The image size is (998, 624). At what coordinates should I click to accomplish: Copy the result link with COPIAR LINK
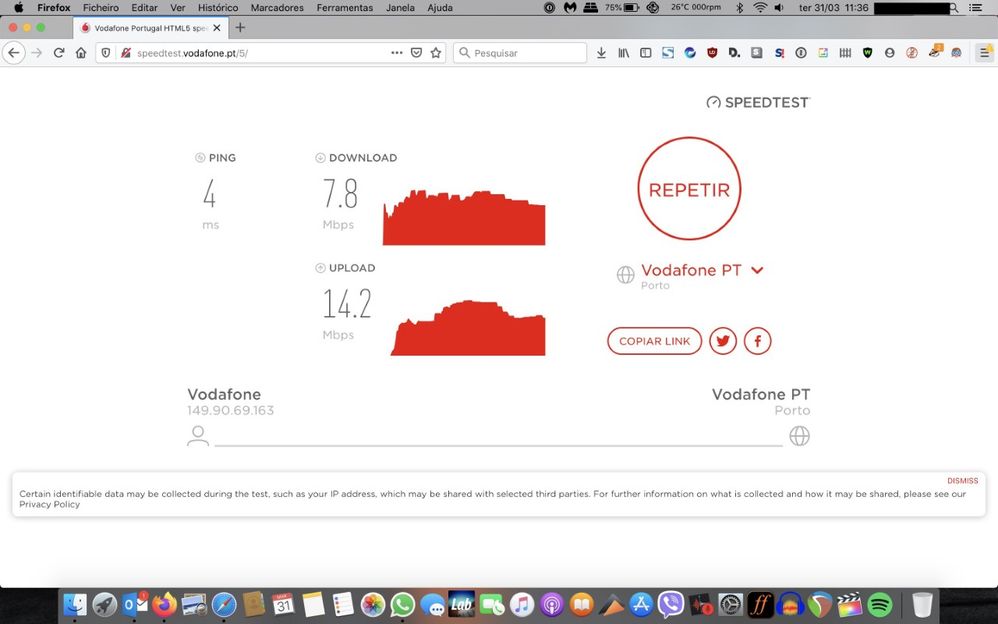point(654,341)
